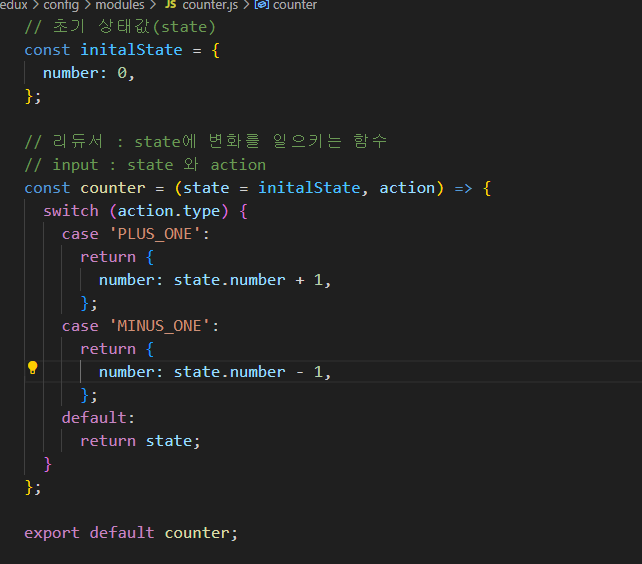The width and height of the screenshot is (642, 564).
Task: Click the comment '// input : state 와 action'
Action: pos(145,165)
